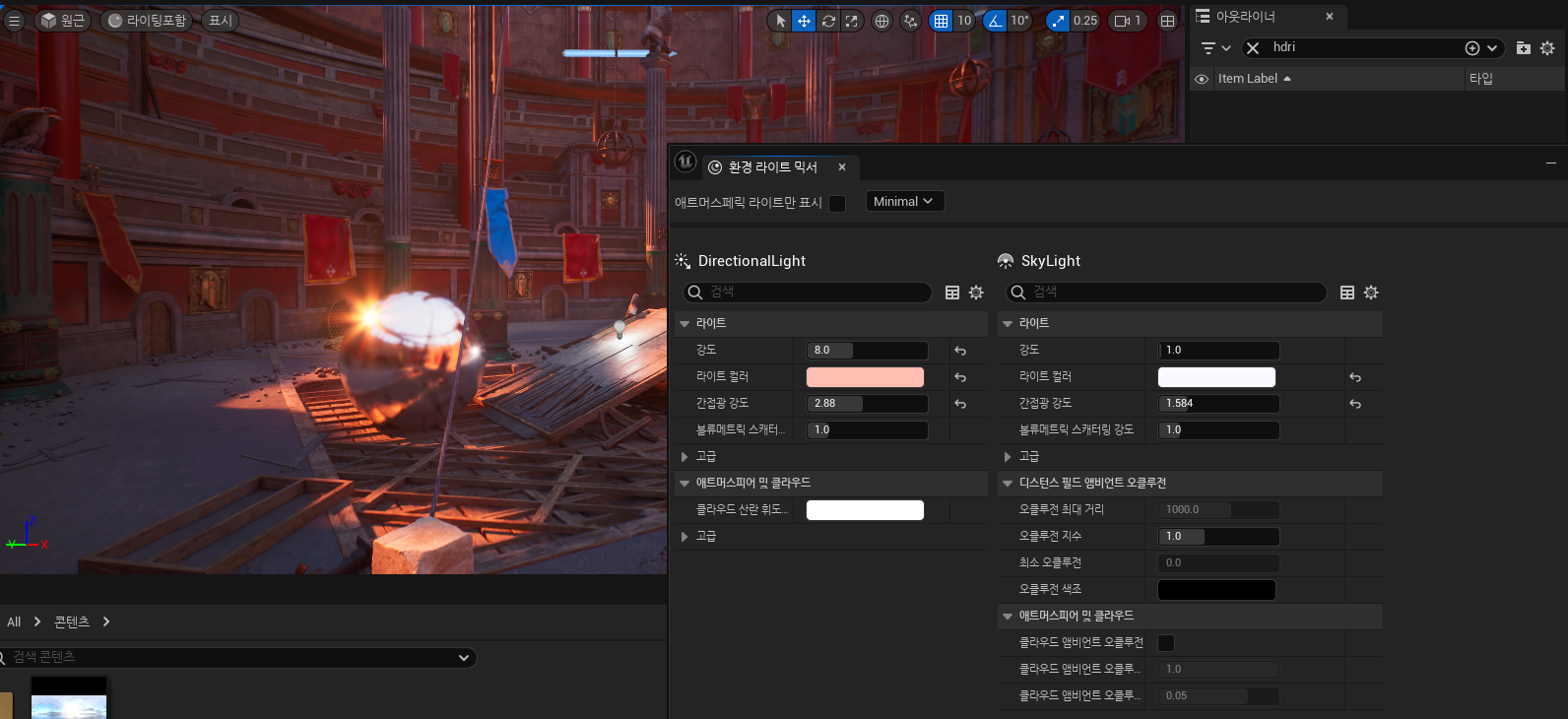Activate the select mode arrow tool
The image size is (1568, 719).
click(780, 21)
